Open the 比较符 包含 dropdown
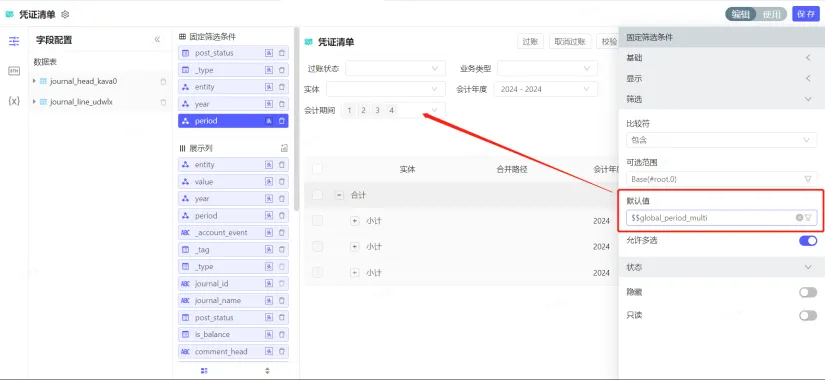825x380 pixels. [721, 140]
